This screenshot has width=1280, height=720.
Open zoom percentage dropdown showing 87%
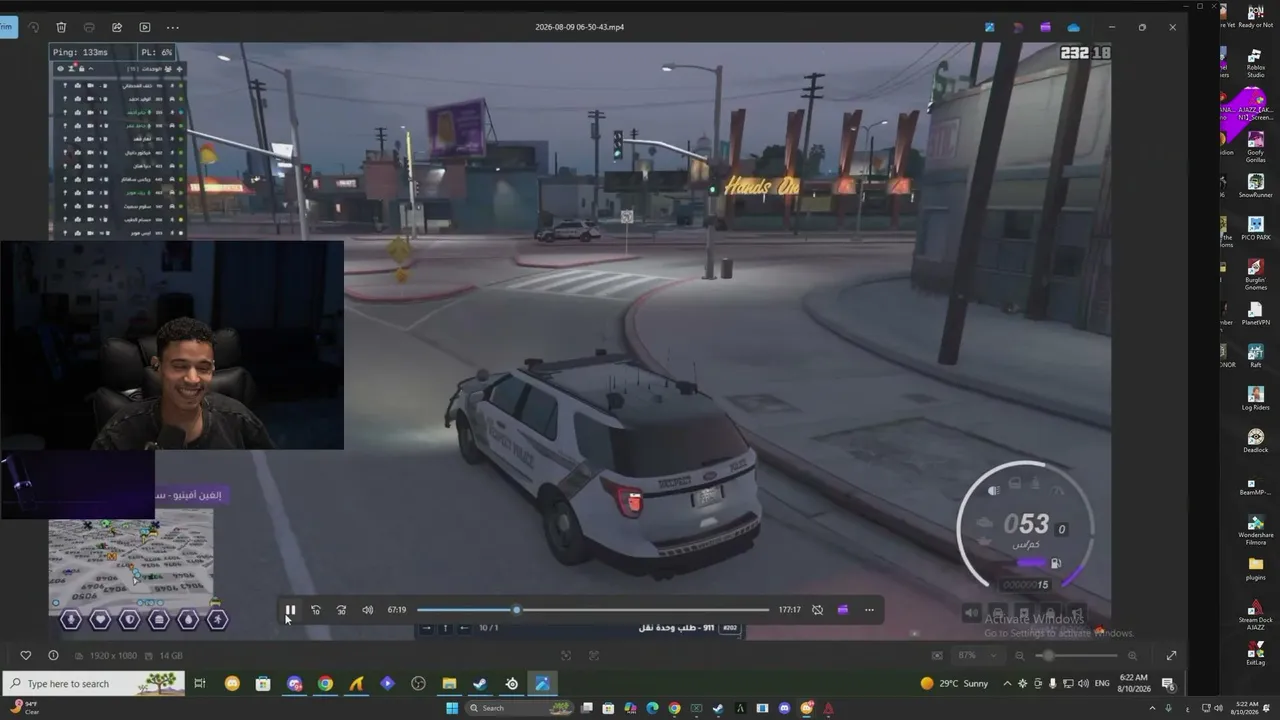point(980,656)
